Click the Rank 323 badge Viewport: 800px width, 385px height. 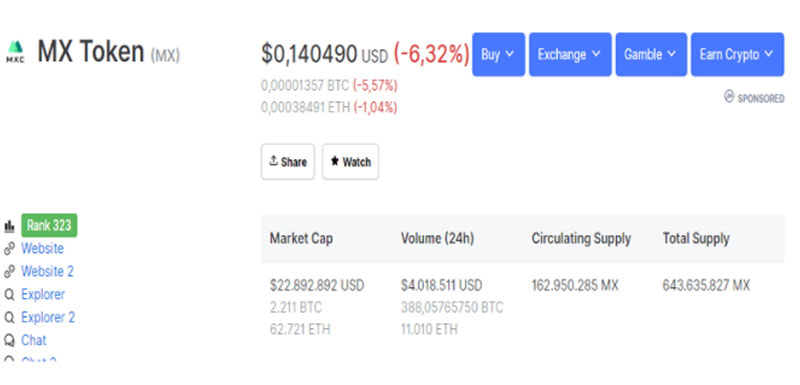pyautogui.click(x=49, y=225)
